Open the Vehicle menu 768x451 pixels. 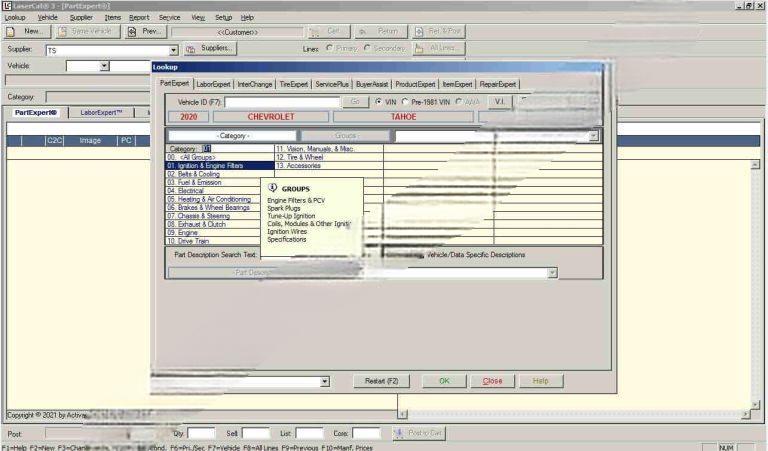tap(48, 18)
